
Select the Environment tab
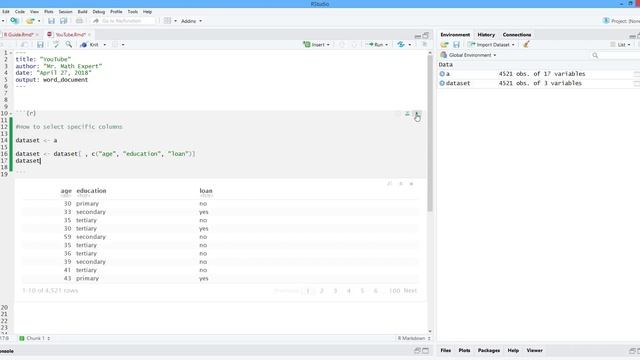[x=455, y=35]
